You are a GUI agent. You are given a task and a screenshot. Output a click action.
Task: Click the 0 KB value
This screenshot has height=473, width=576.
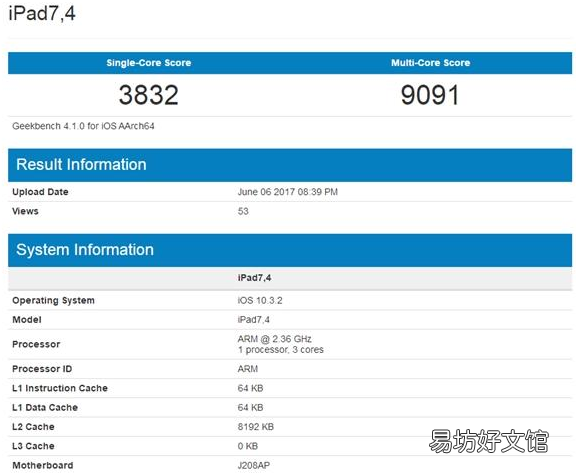click(248, 446)
